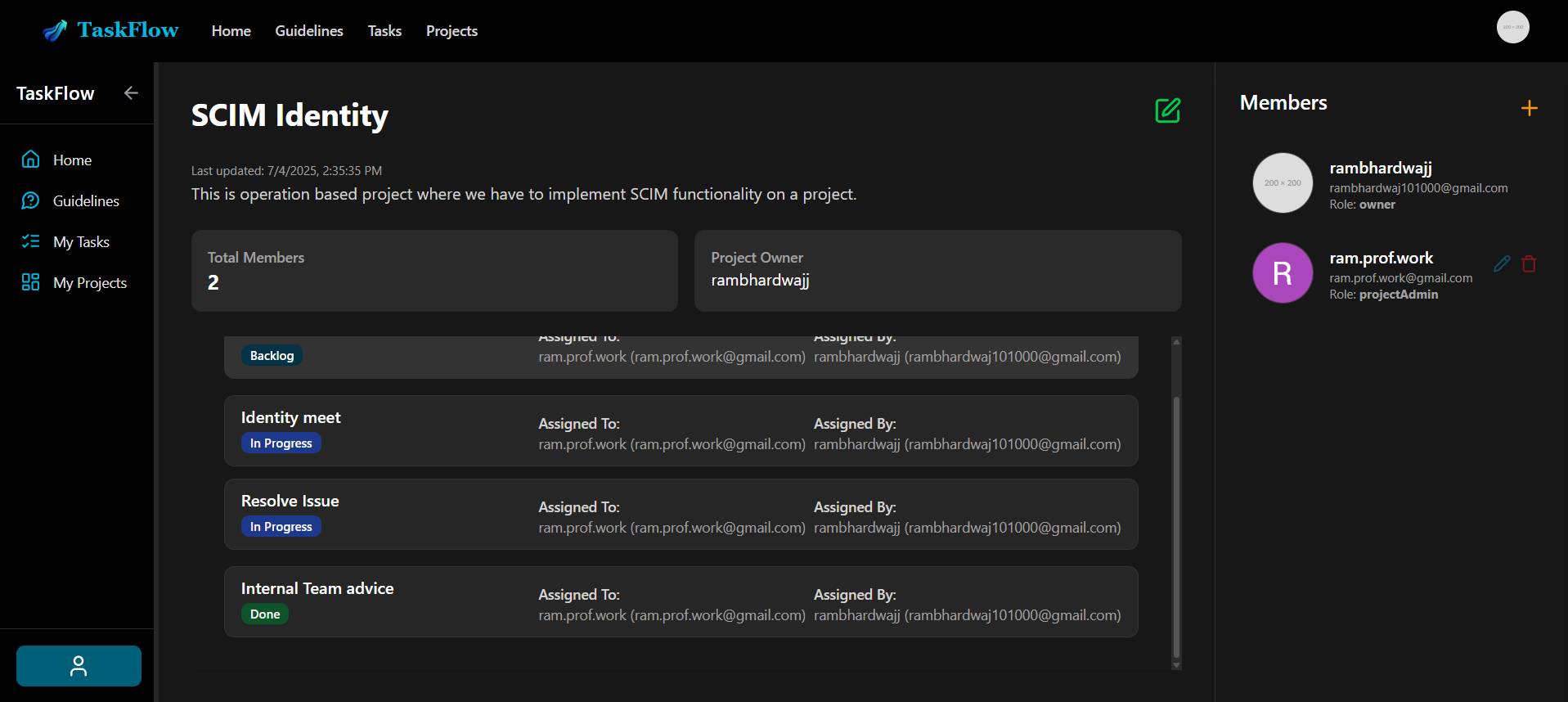Click rambhardwajj member avatar
The width and height of the screenshot is (1568, 702).
tap(1283, 182)
